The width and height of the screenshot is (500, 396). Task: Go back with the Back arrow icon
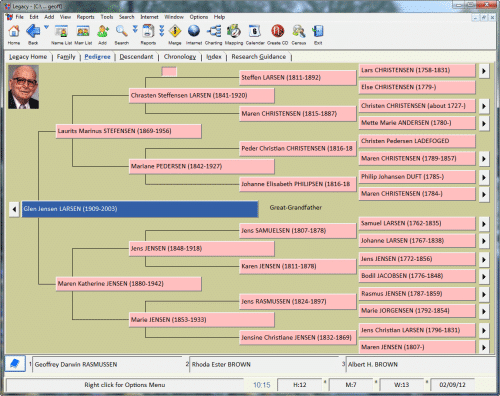[x=33, y=31]
